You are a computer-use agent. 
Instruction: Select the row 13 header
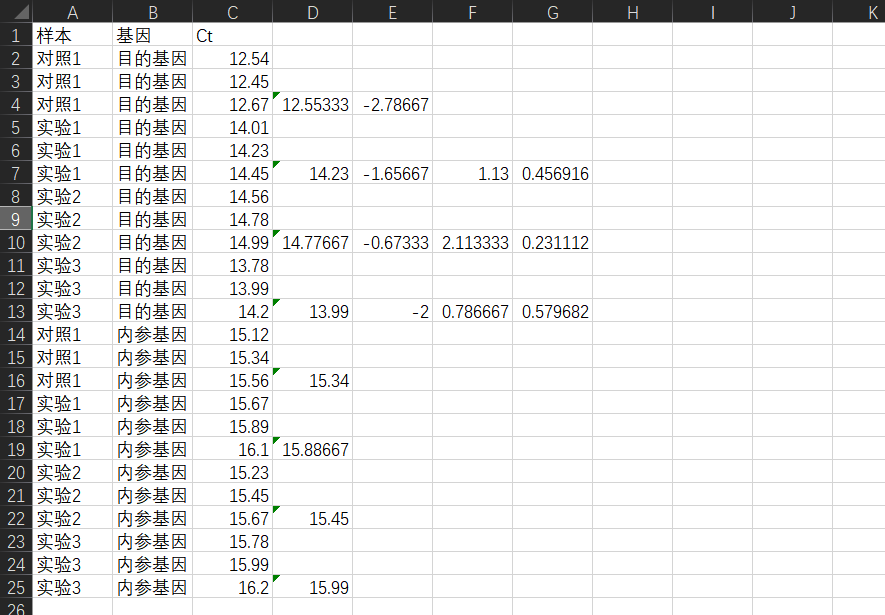[x=15, y=311]
